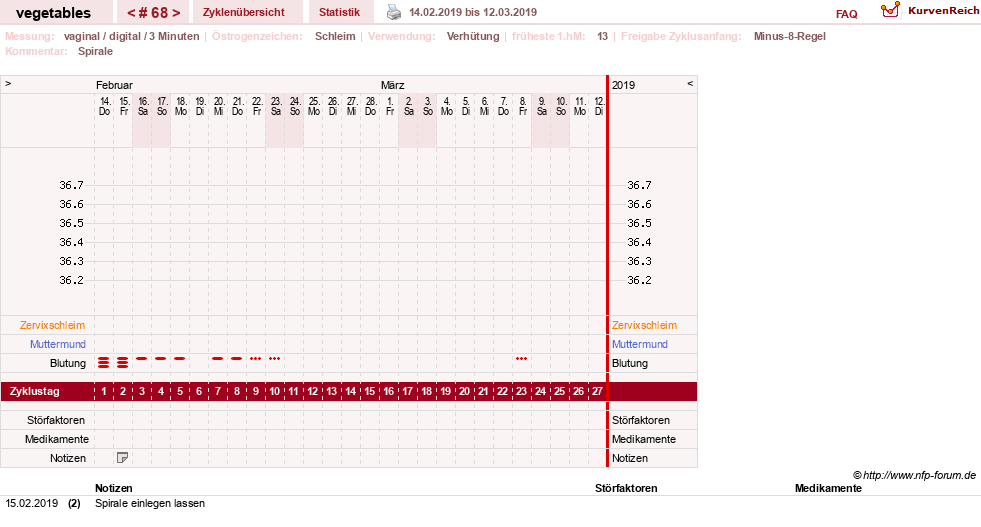
Task: Click the Zyklustag header label
Action: [x=34, y=391]
